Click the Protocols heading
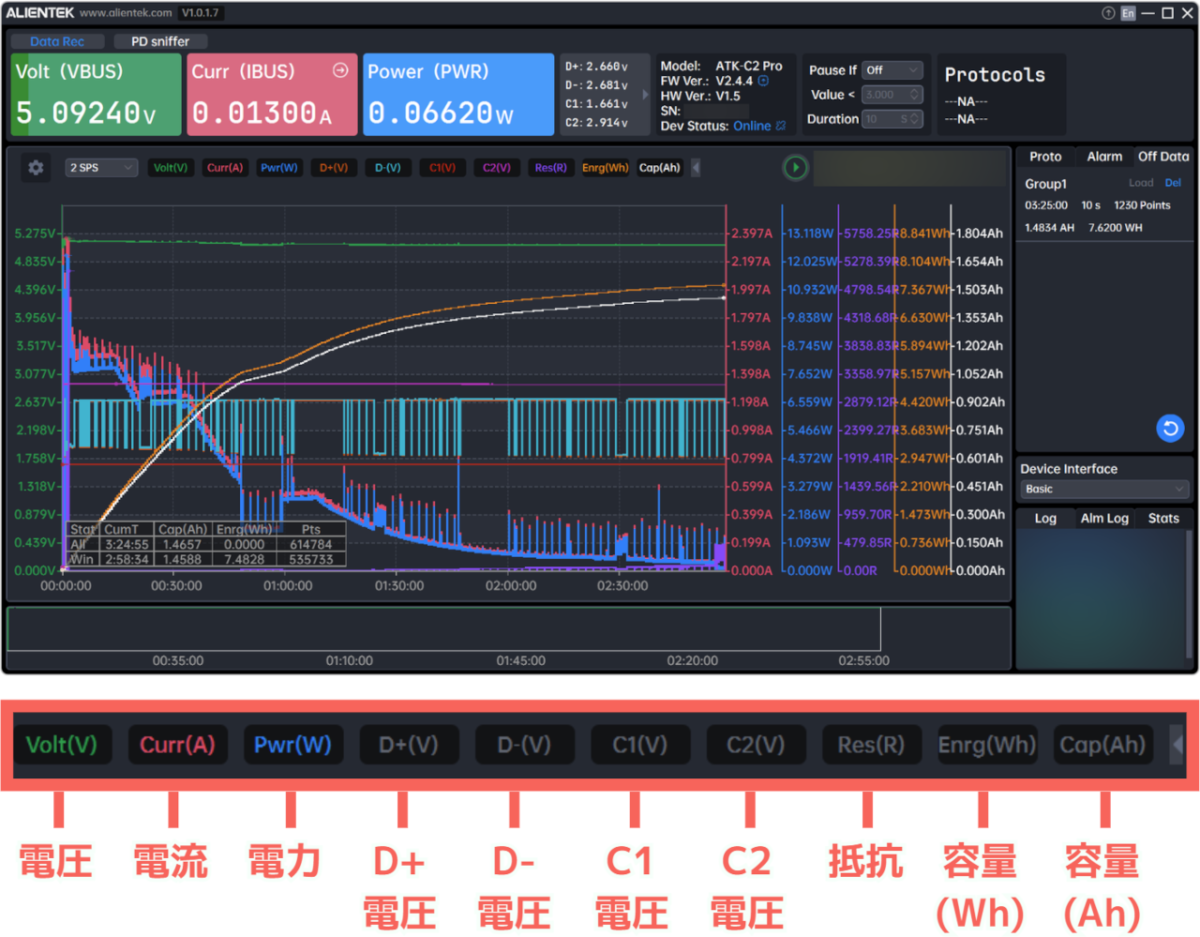The width and height of the screenshot is (1200, 937). (x=995, y=75)
